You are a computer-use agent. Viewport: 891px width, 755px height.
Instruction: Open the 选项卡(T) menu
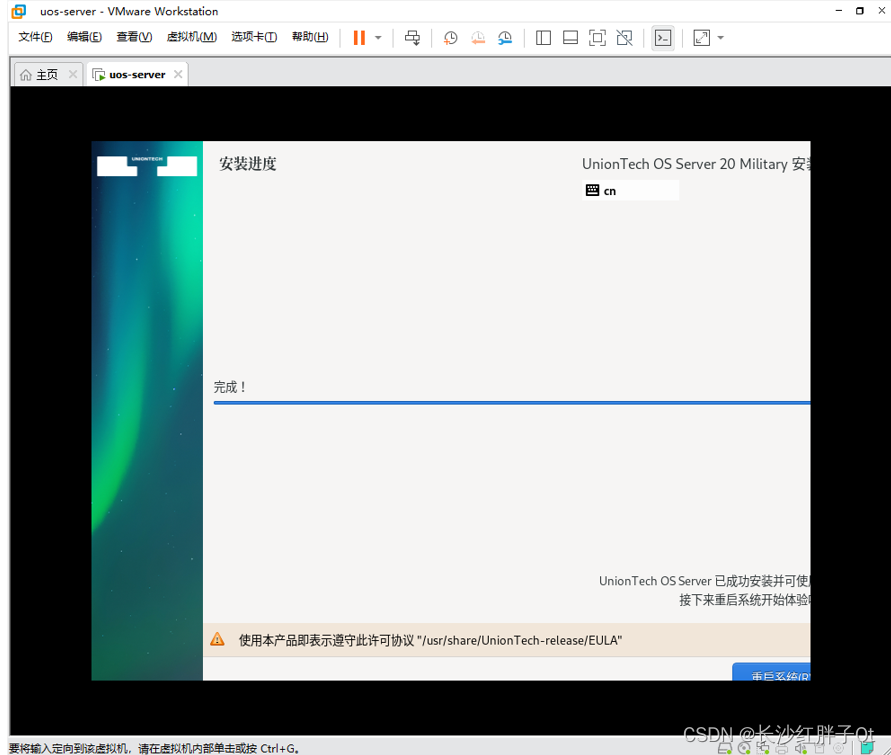pos(254,37)
